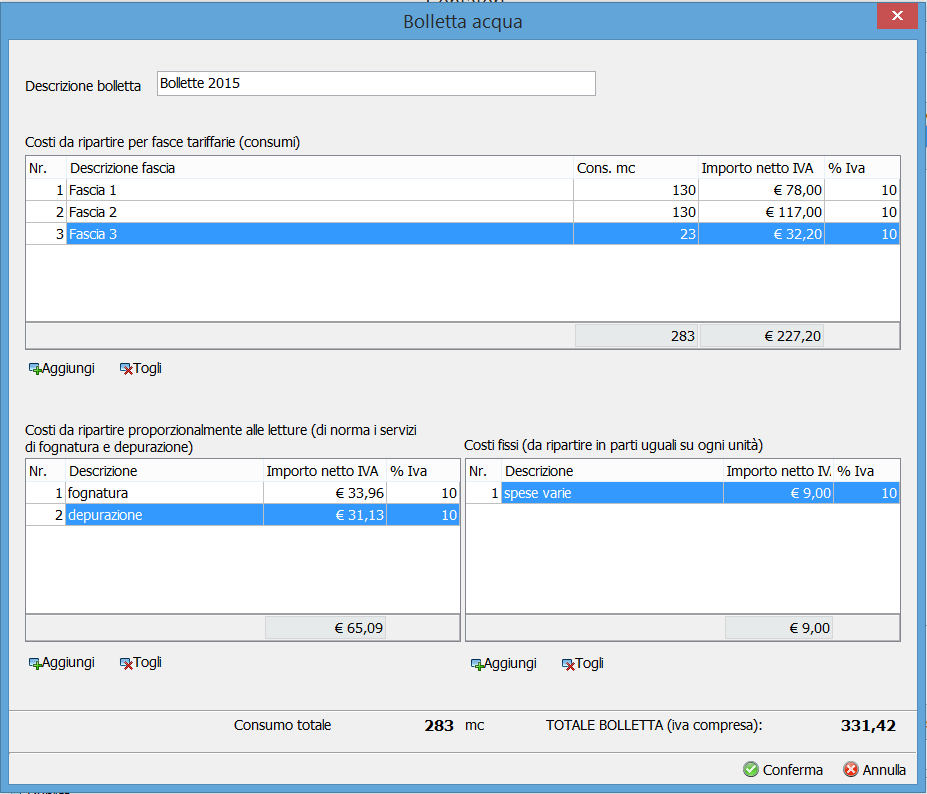Click the % Iva header in consumi table
The width and height of the screenshot is (927, 794).
click(862, 168)
